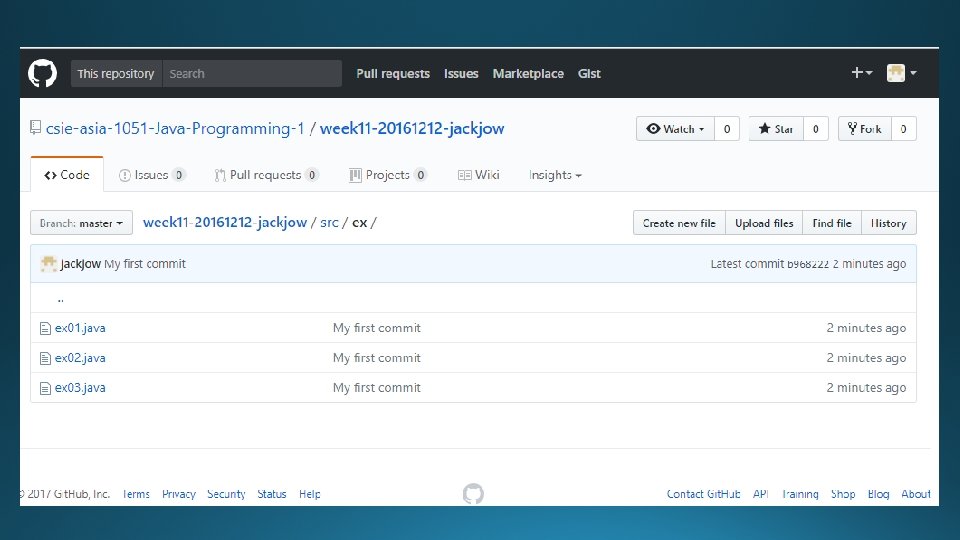Open the Training footer link
Viewport: 960px width, 540px height.
(800, 494)
